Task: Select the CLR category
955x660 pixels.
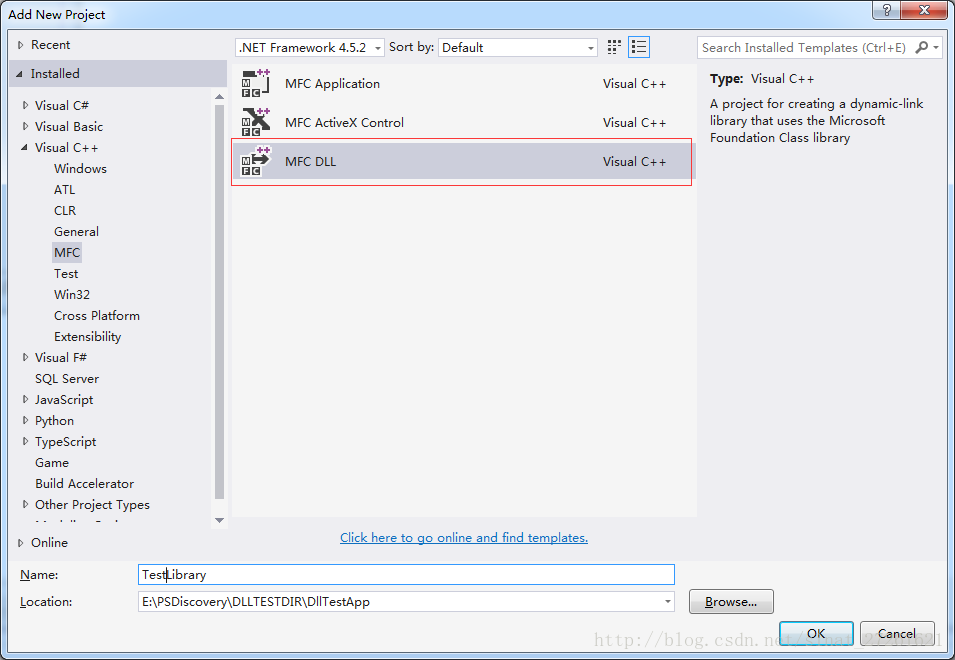Action: (x=65, y=211)
